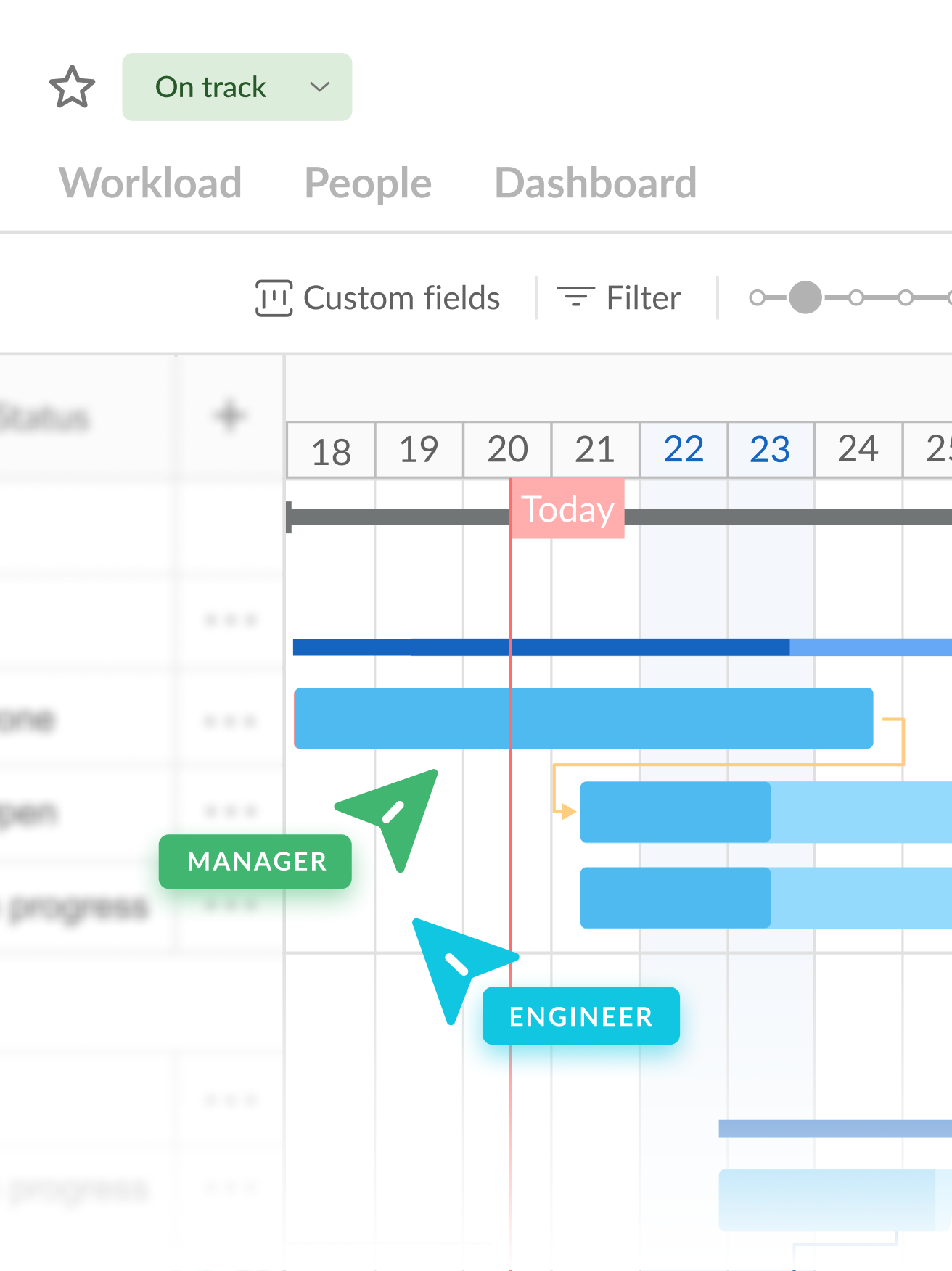Click the zoom slider handle

point(805,297)
